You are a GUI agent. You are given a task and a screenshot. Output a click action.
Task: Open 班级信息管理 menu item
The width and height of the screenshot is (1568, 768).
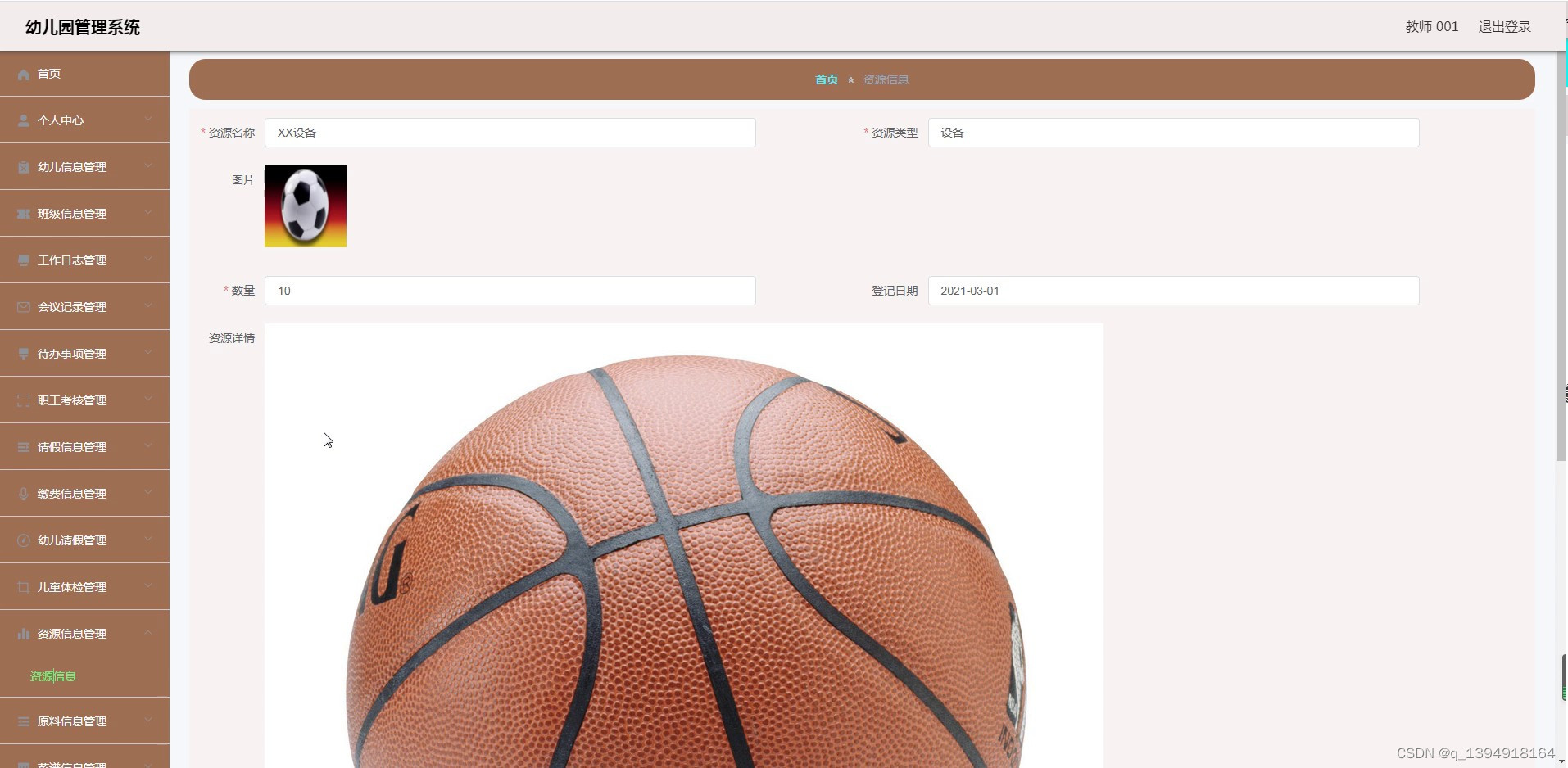(84, 214)
